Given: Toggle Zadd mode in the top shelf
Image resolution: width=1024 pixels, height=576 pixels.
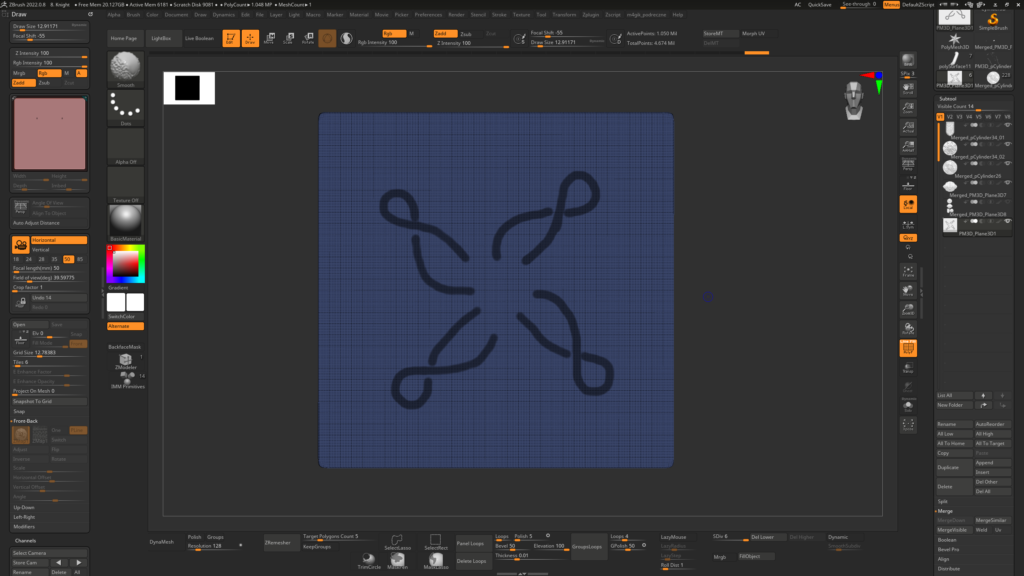Looking at the screenshot, I should tap(444, 33).
